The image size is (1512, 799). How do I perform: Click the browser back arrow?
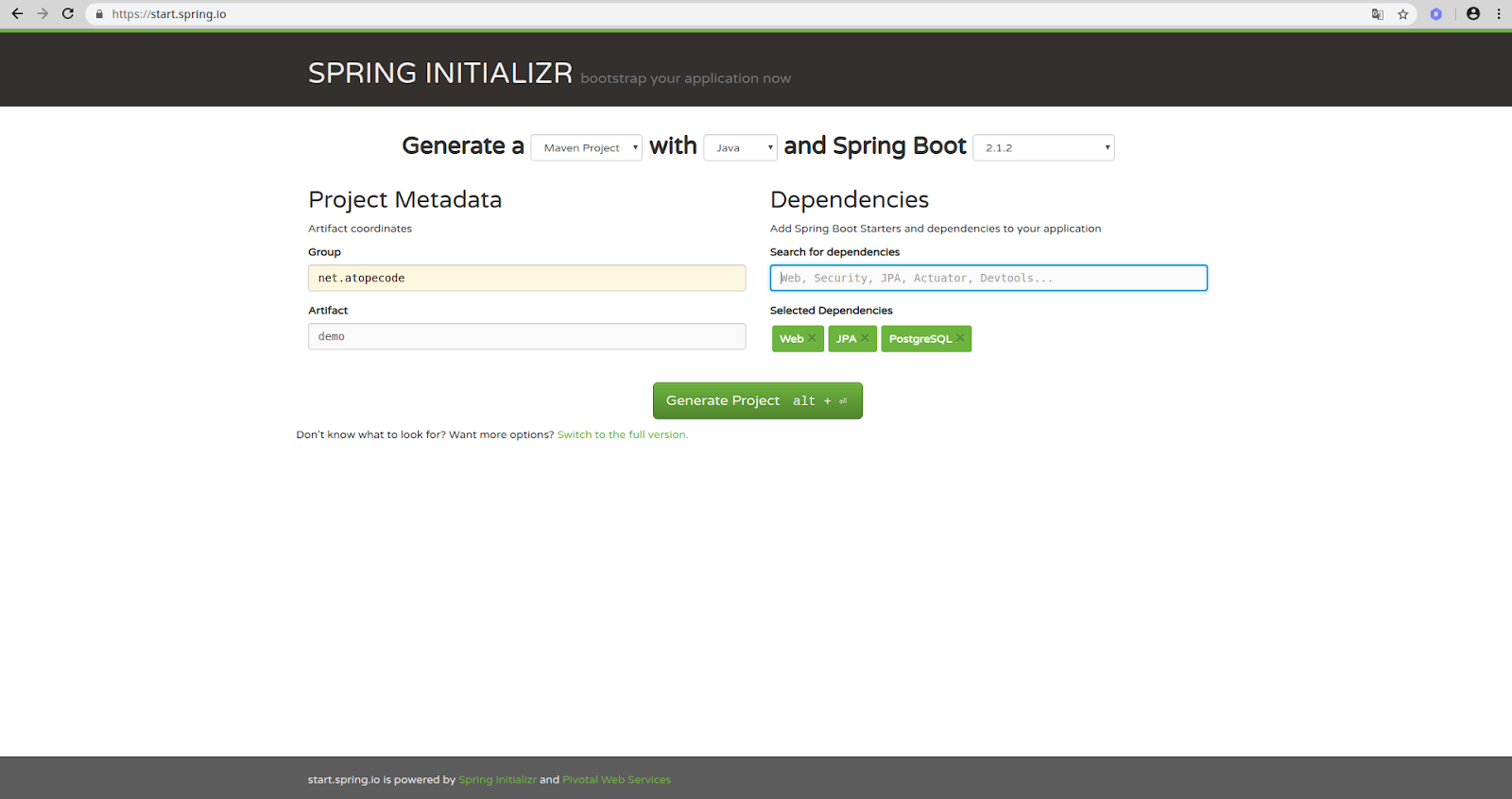tap(17, 14)
